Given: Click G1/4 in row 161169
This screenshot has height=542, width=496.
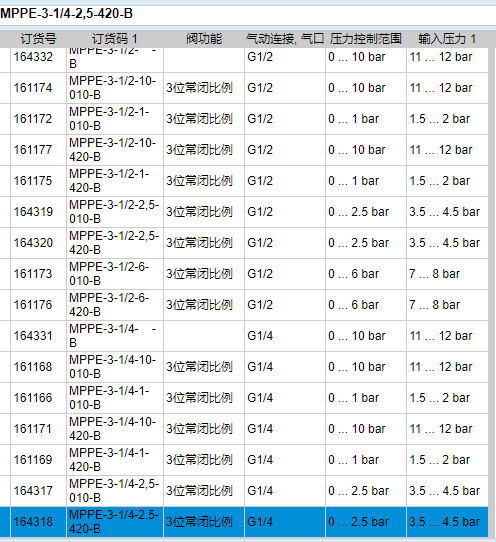Looking at the screenshot, I should click(260, 460).
